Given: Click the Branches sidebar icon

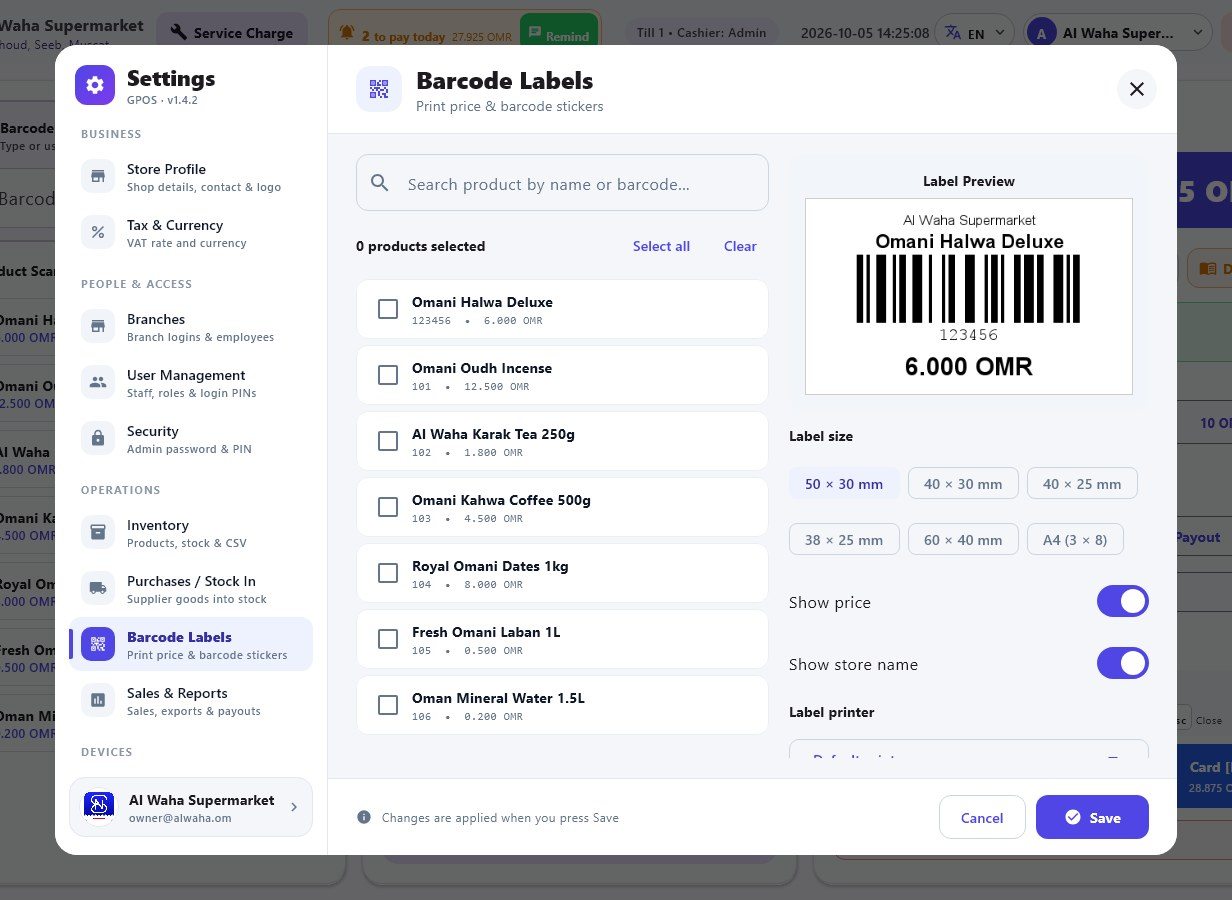Looking at the screenshot, I should point(98,326).
